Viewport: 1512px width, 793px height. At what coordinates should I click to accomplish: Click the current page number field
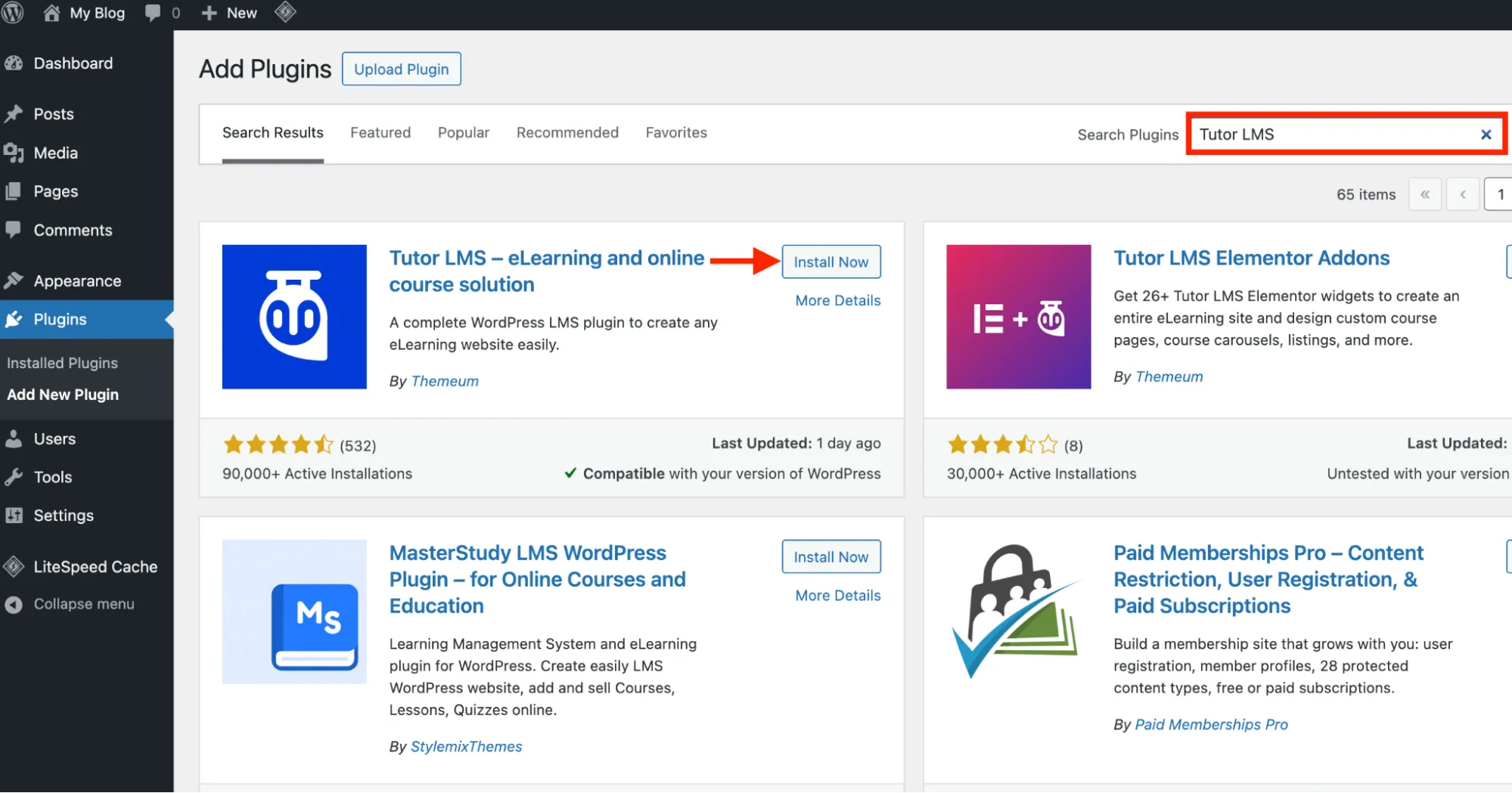click(1498, 194)
